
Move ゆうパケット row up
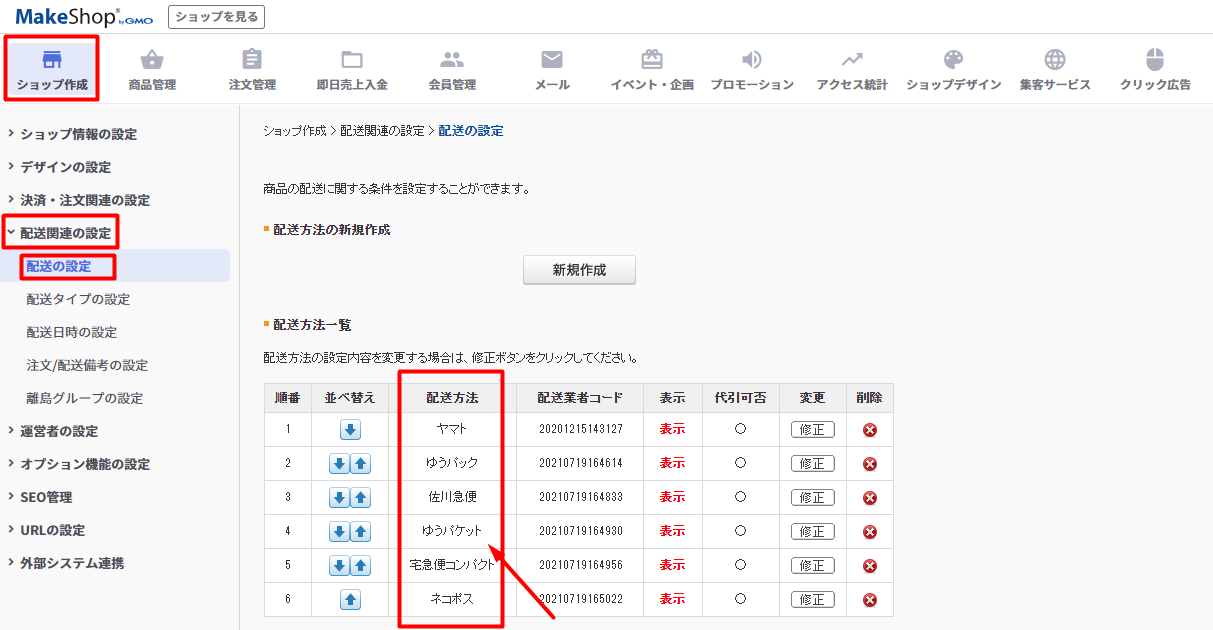point(361,531)
